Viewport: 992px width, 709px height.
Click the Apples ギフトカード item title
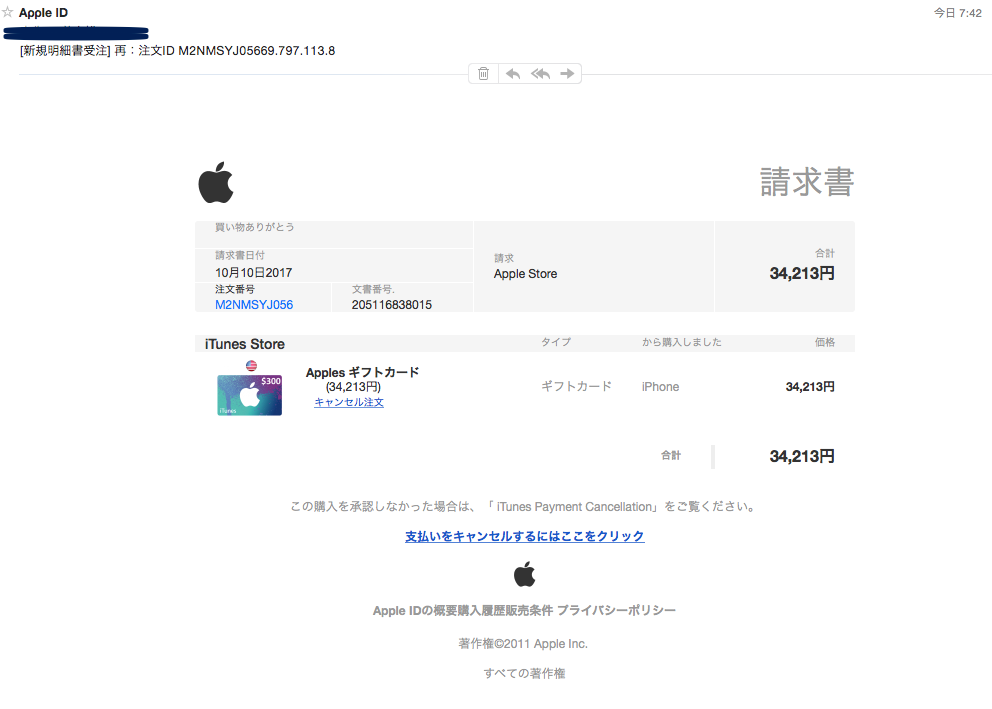(x=363, y=373)
